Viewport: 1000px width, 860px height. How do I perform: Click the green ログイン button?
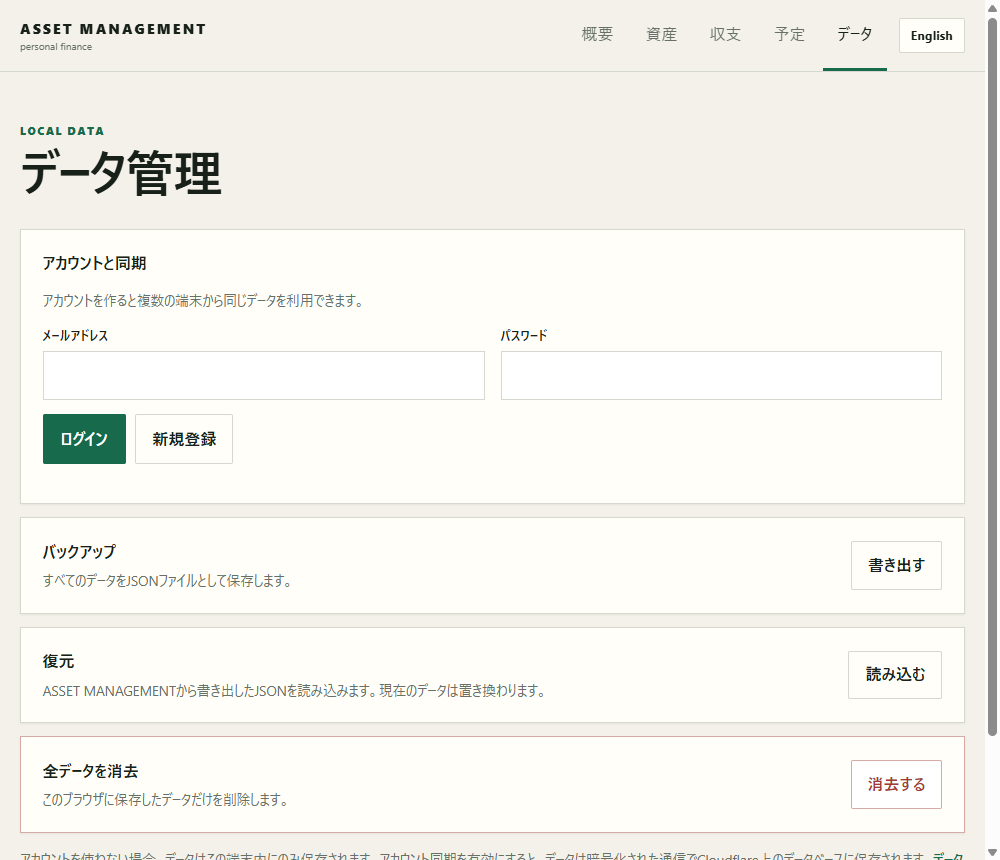[84, 439]
